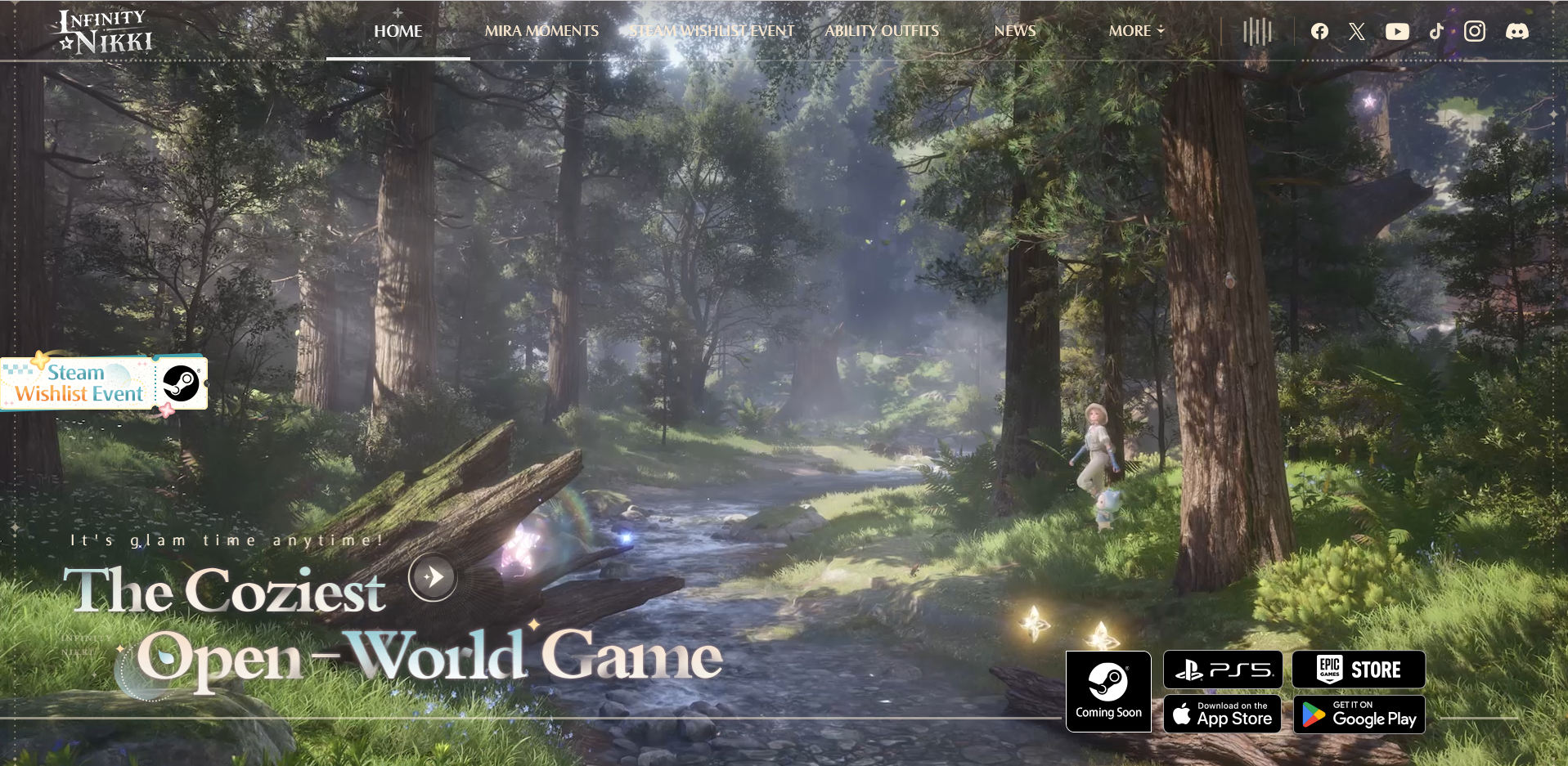Click the Epic Games Store button
This screenshot has height=766, width=1568.
(x=1359, y=670)
